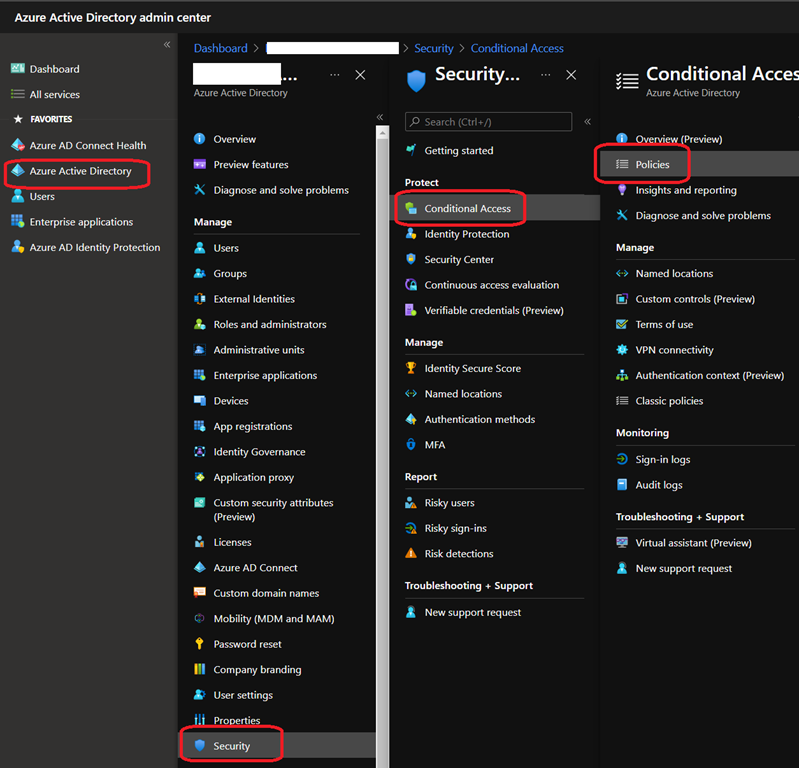Click the Azure AD Connect Health icon

click(17, 145)
